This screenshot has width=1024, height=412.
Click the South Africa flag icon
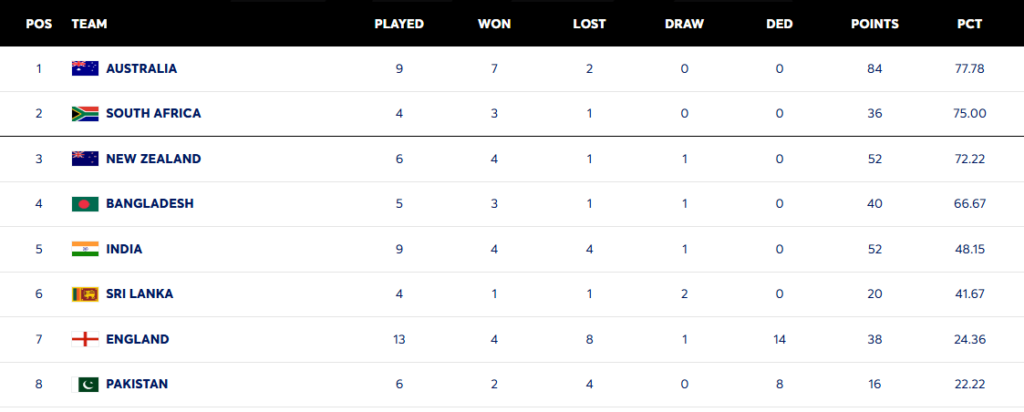pos(85,114)
